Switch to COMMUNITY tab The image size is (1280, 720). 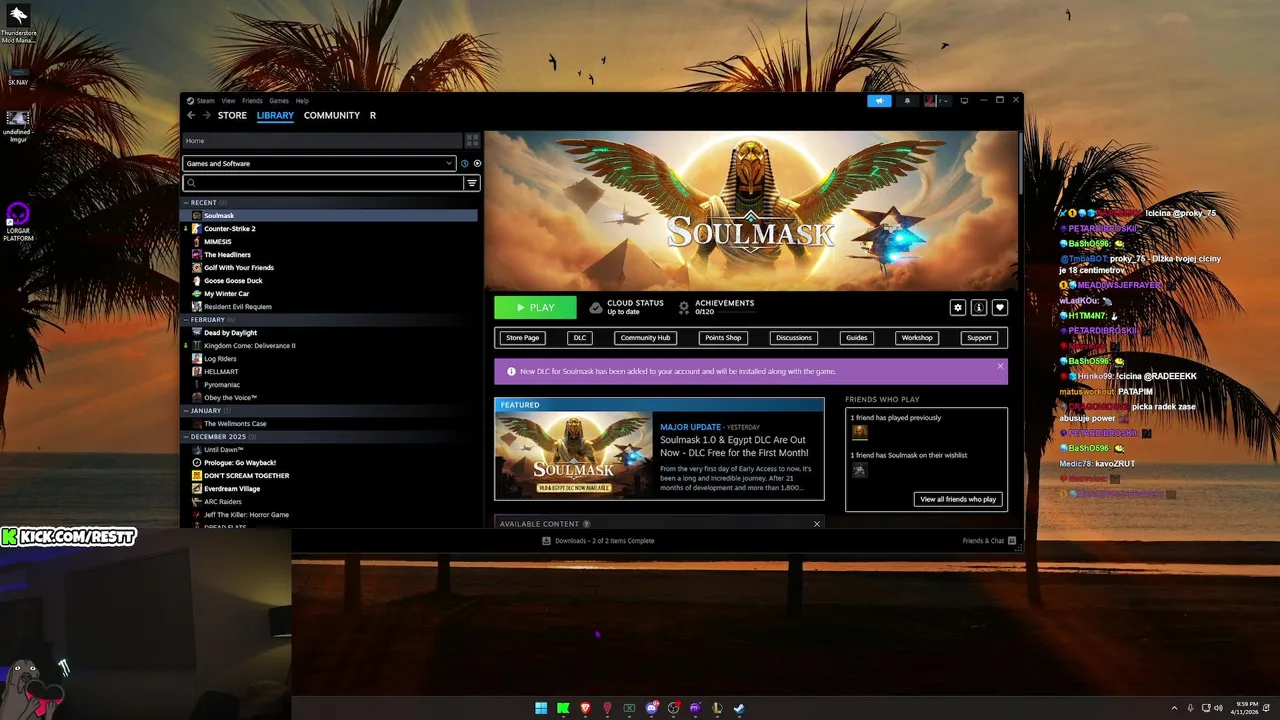[332, 116]
